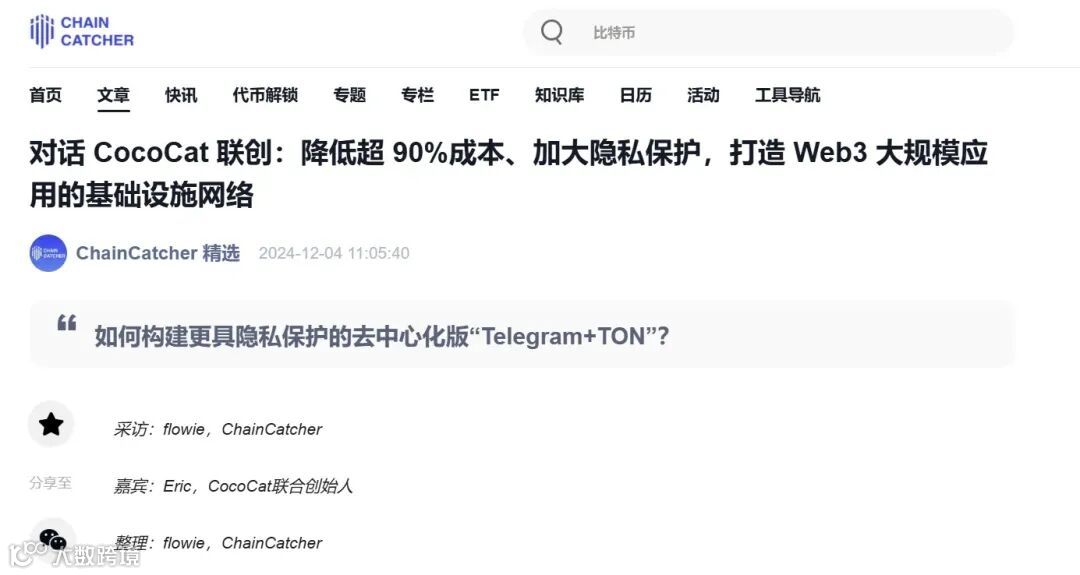
Task: Open the 日历 calendar tab
Action: pyautogui.click(x=636, y=95)
